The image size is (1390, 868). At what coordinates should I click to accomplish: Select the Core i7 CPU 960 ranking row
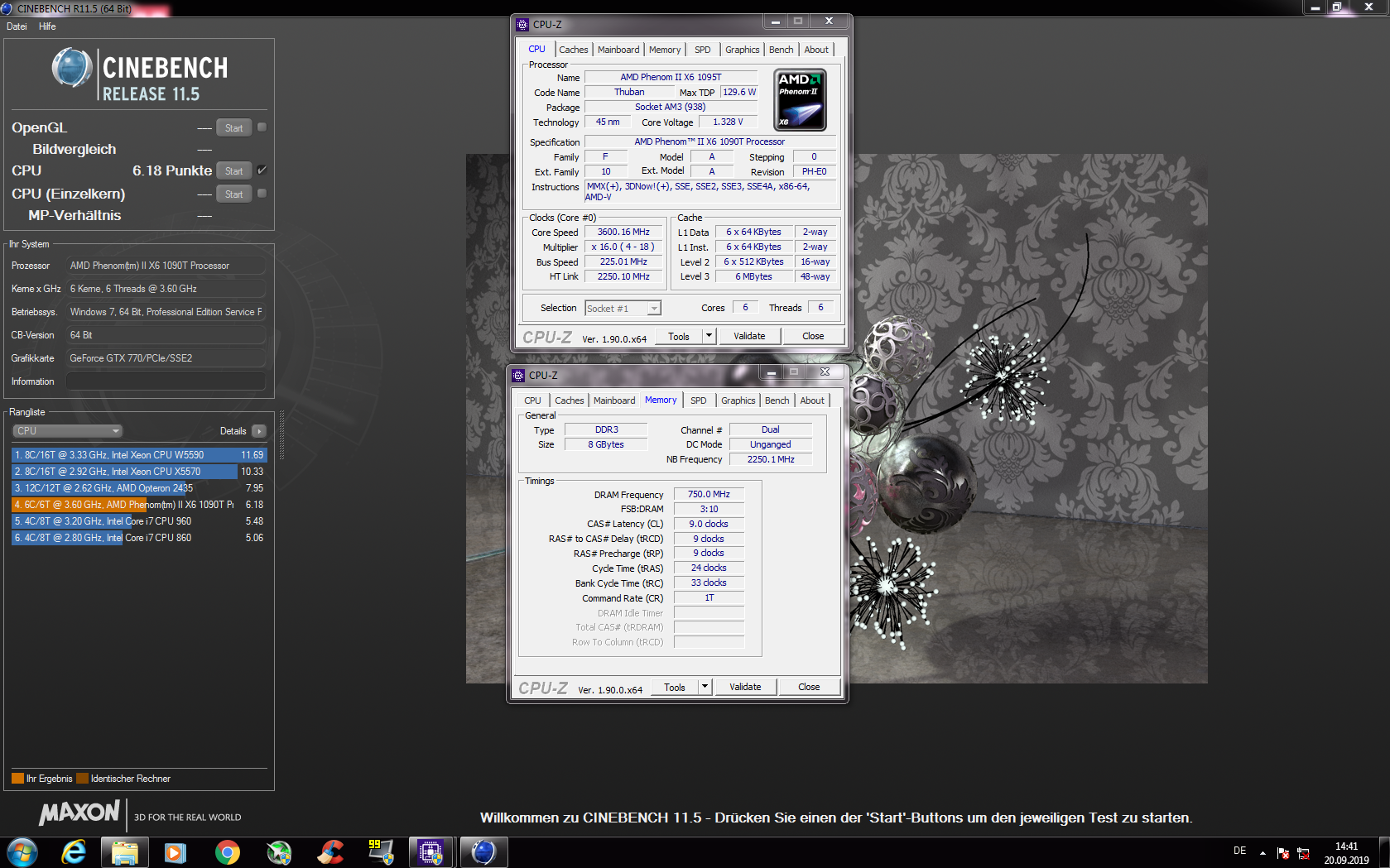click(138, 521)
